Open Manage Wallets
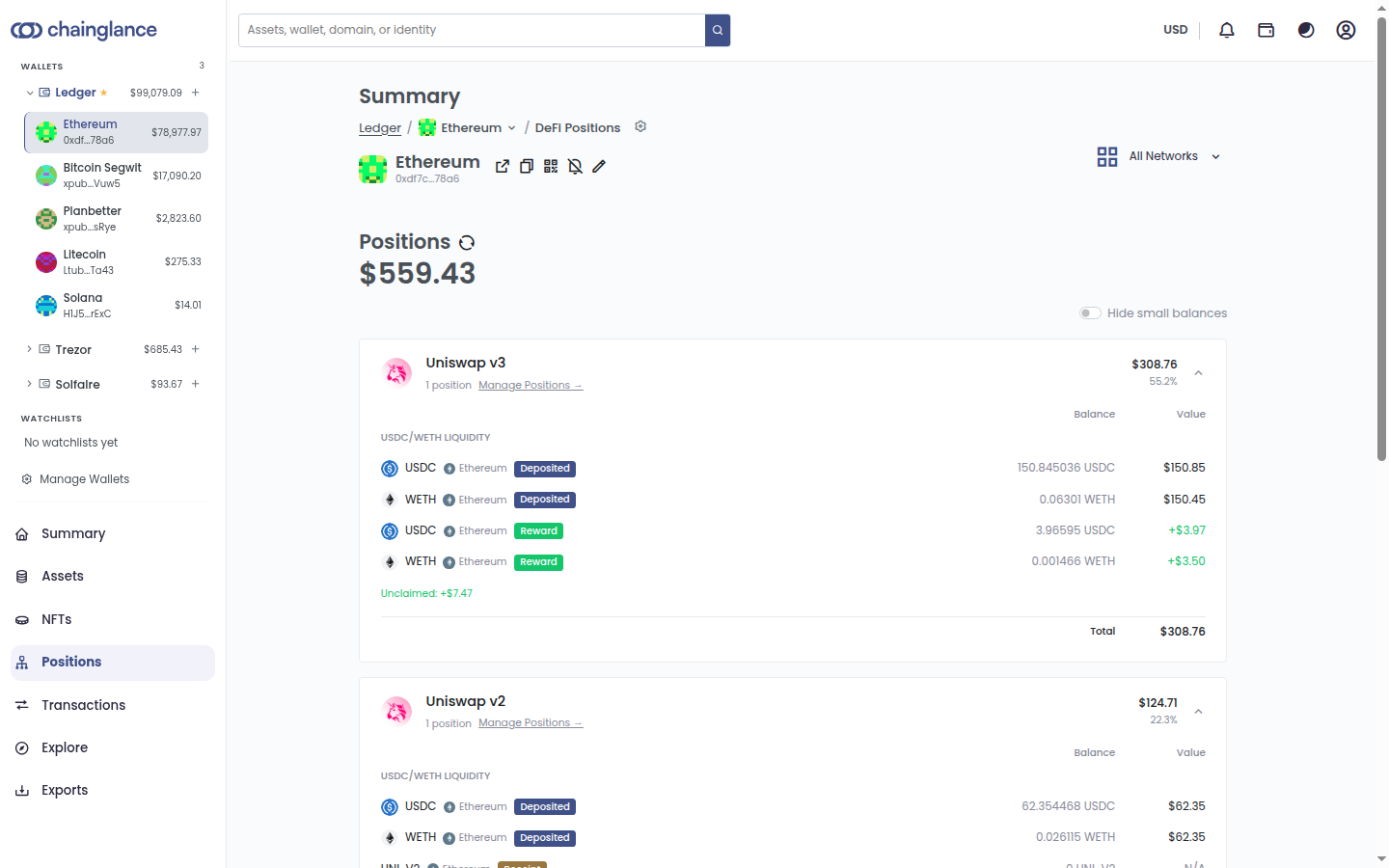1389x868 pixels. pyautogui.click(x=75, y=479)
